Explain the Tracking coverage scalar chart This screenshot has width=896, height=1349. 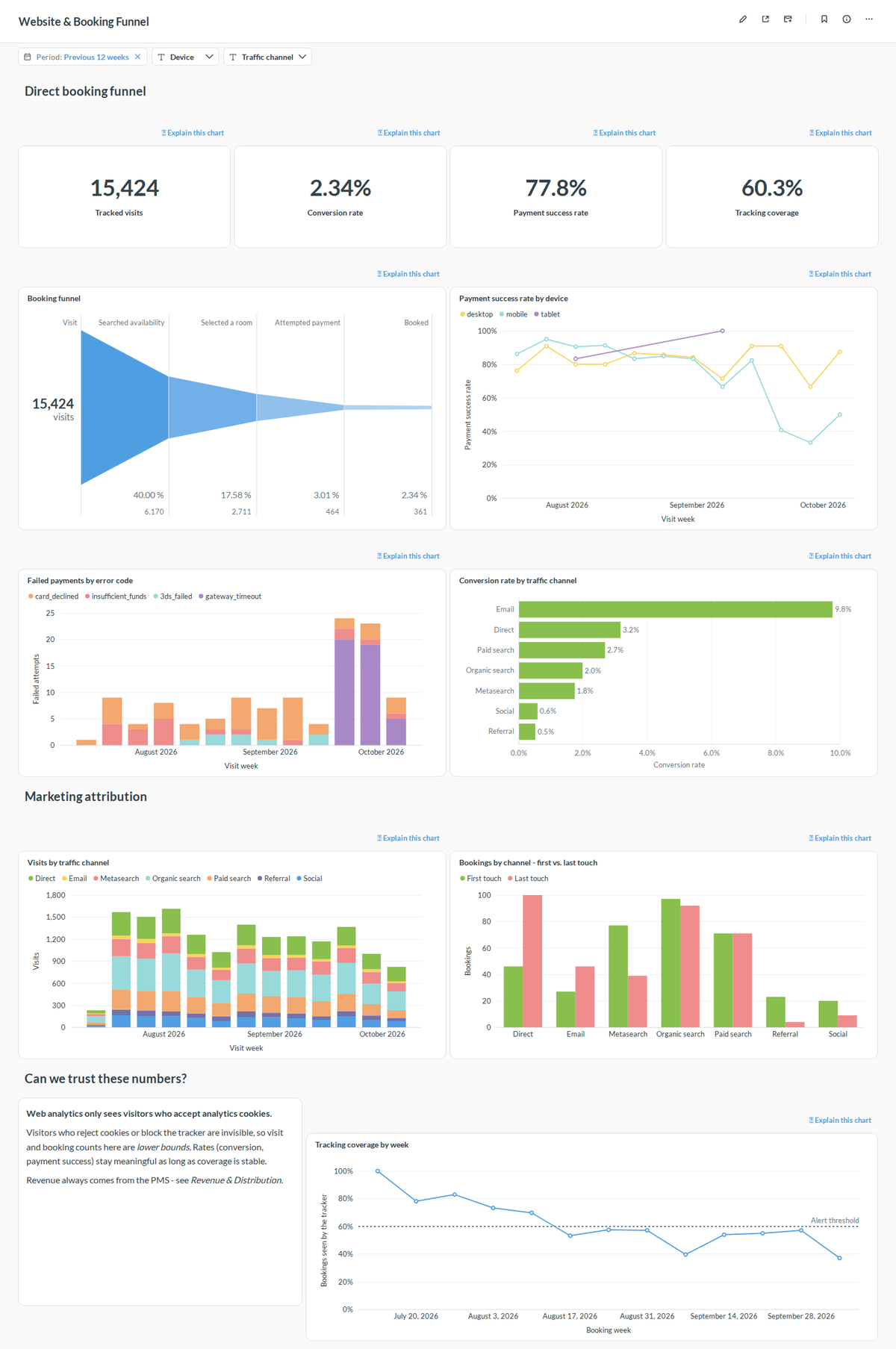point(840,133)
